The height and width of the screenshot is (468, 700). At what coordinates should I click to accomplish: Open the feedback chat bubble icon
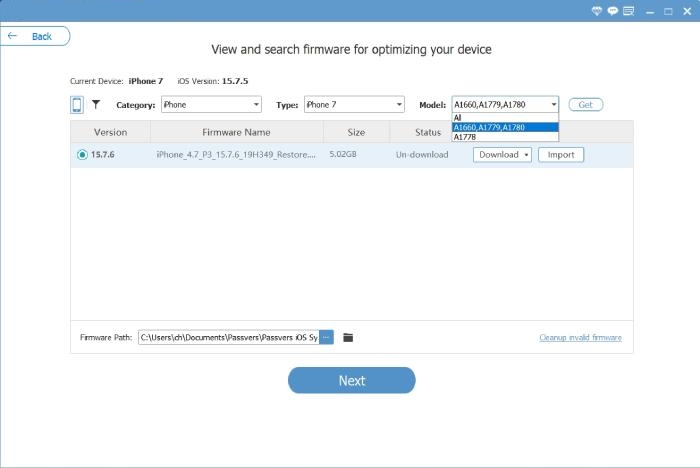click(612, 10)
